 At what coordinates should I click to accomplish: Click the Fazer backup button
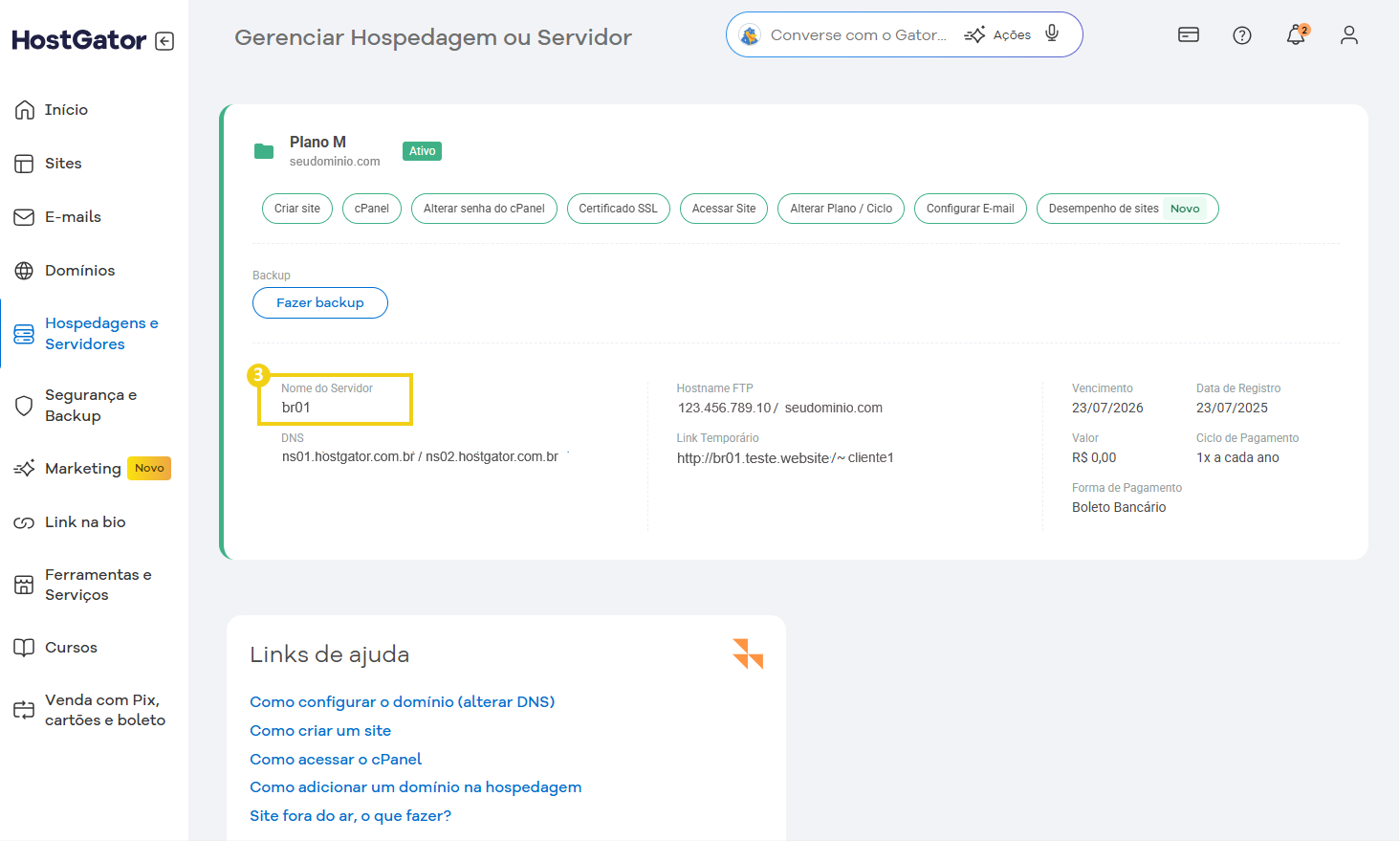pyautogui.click(x=319, y=302)
